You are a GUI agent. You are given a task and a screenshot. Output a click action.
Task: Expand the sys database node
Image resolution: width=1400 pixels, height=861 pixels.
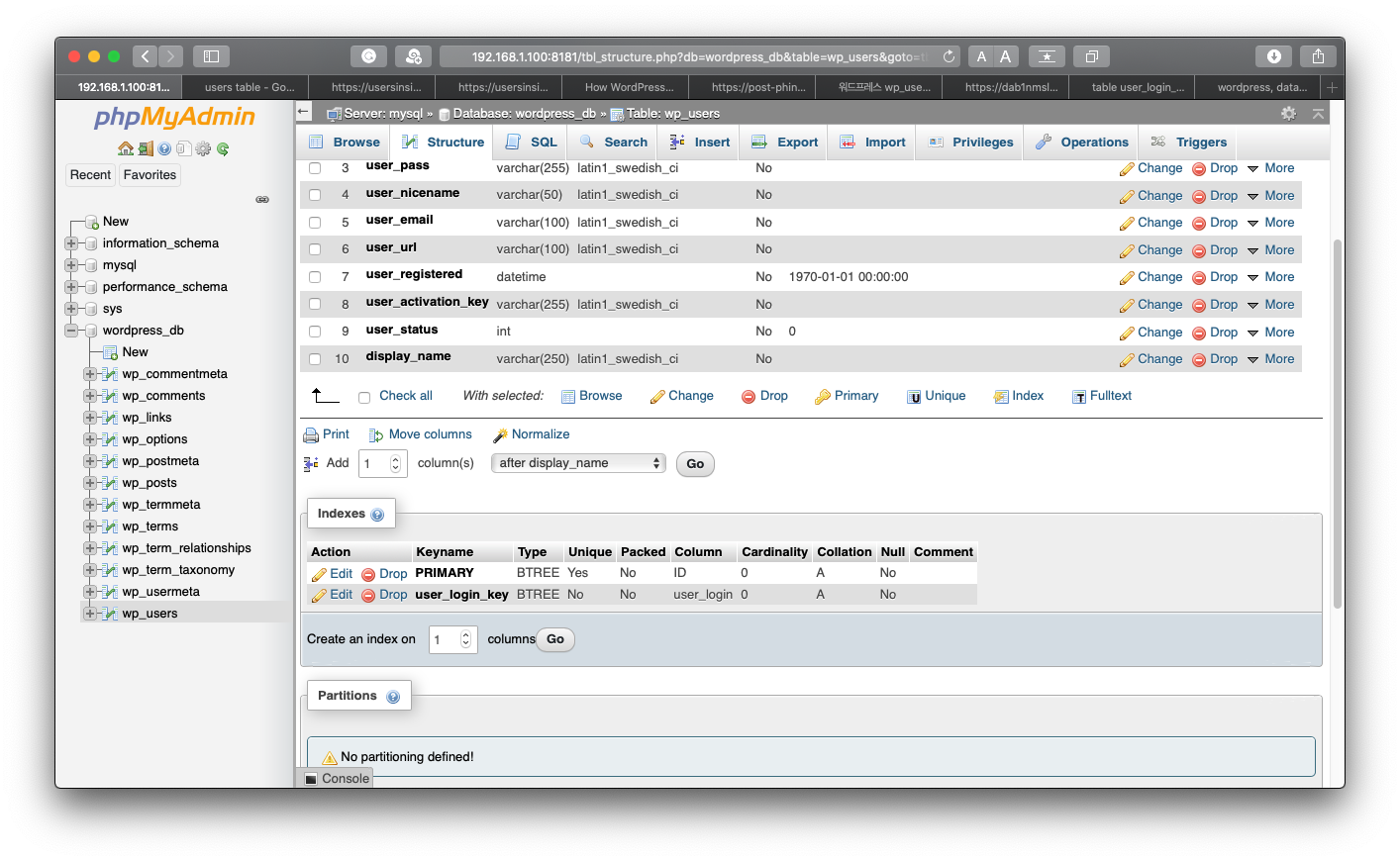(71, 309)
